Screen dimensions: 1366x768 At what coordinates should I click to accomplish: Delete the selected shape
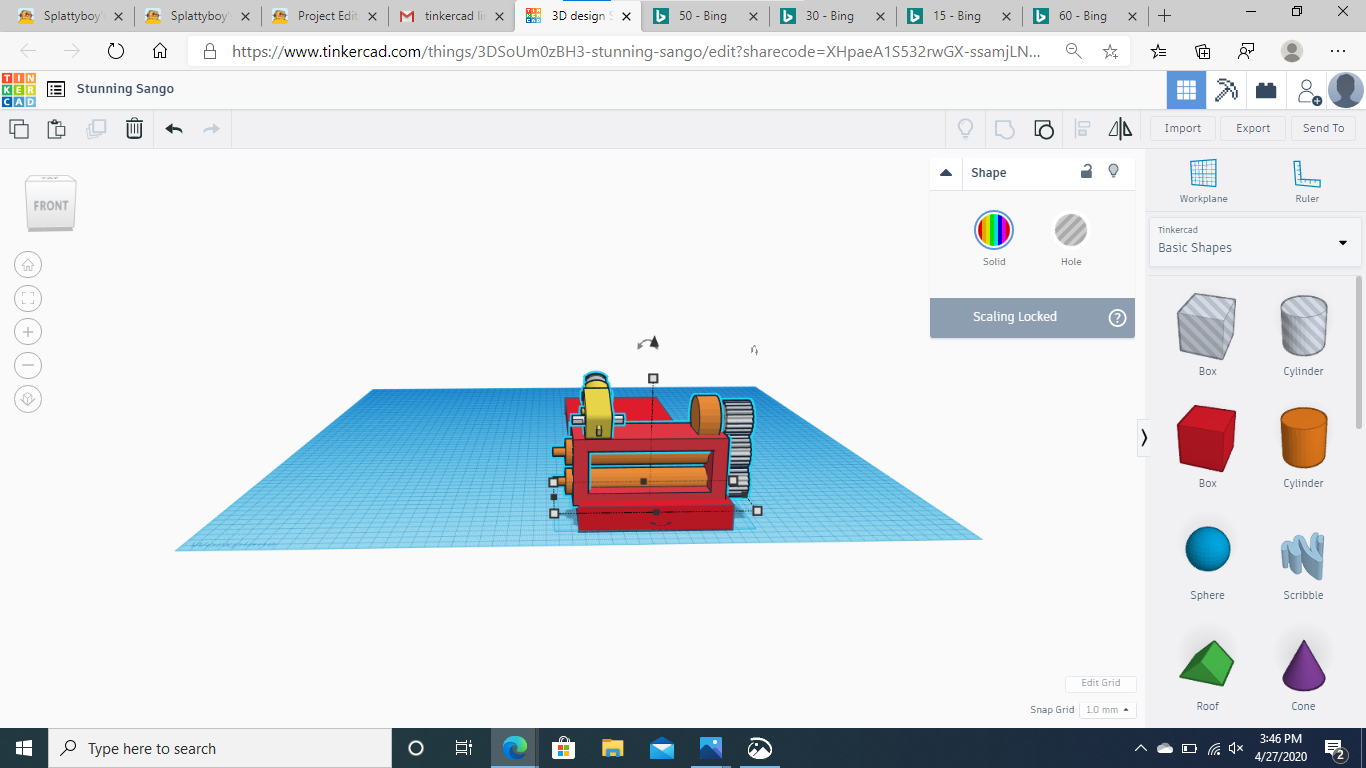(134, 128)
